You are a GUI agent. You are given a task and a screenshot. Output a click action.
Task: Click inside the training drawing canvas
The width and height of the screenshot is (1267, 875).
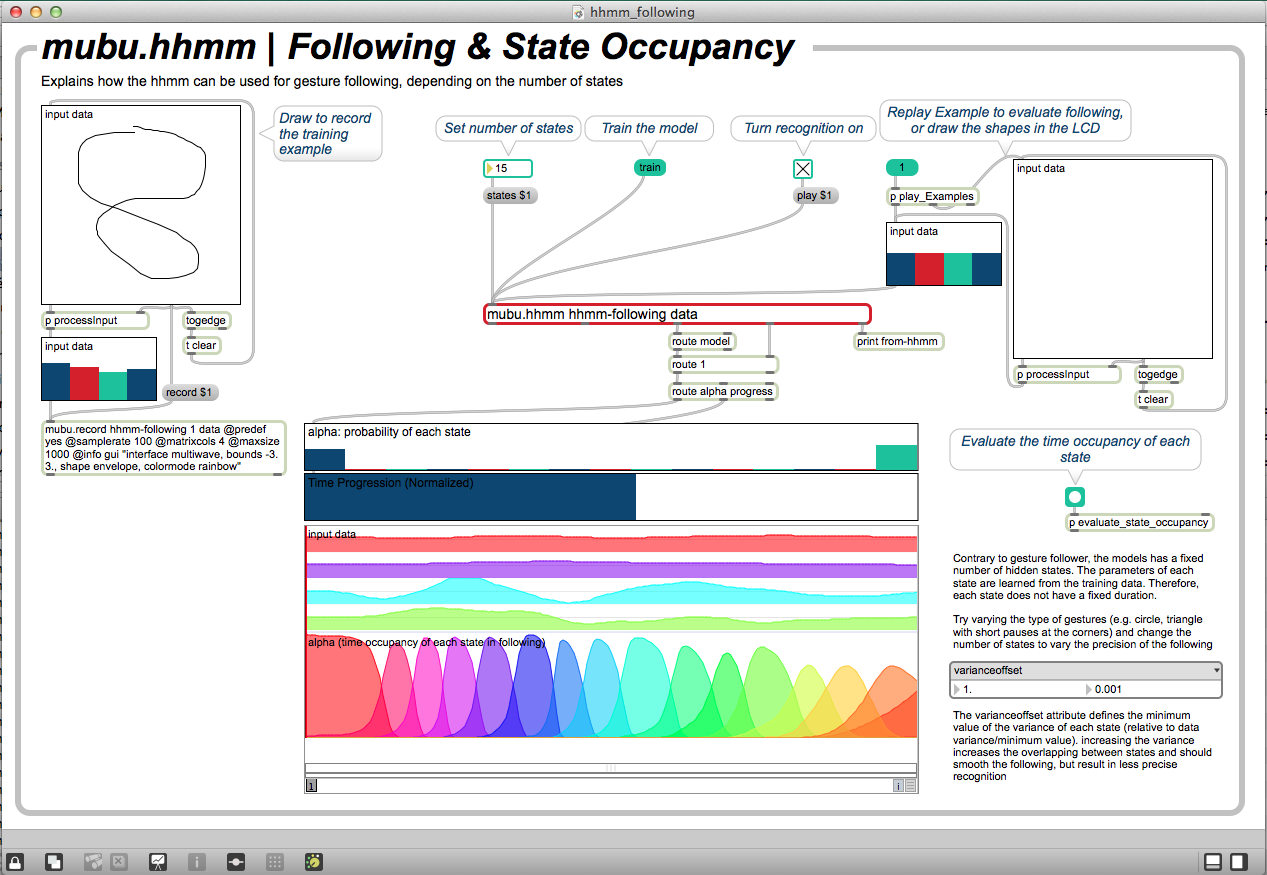[141, 204]
